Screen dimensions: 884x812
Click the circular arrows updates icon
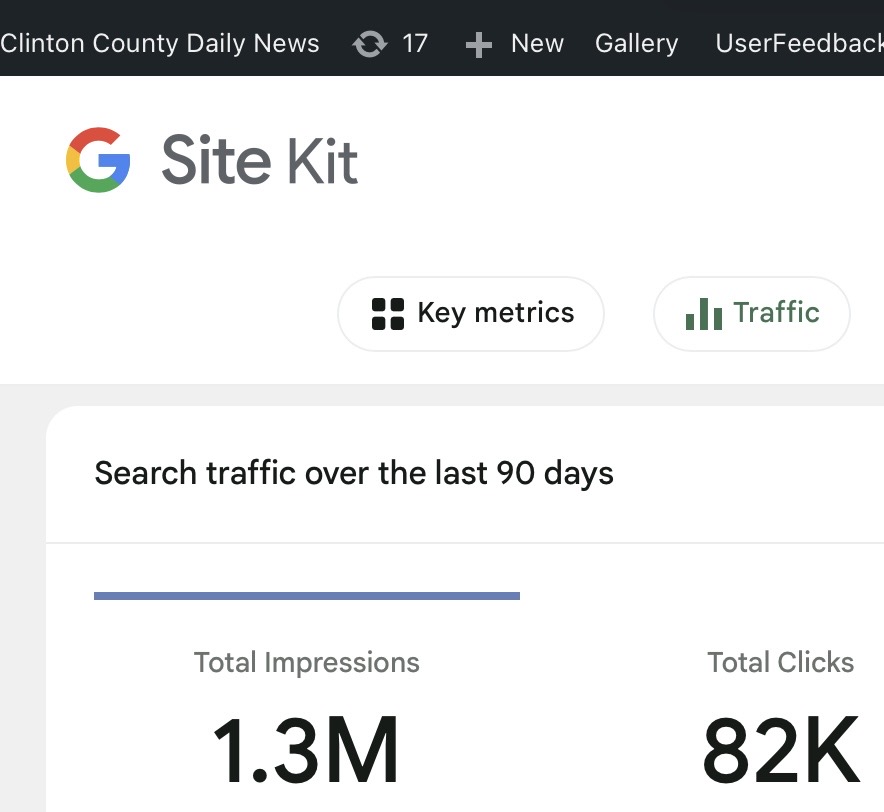coord(370,44)
